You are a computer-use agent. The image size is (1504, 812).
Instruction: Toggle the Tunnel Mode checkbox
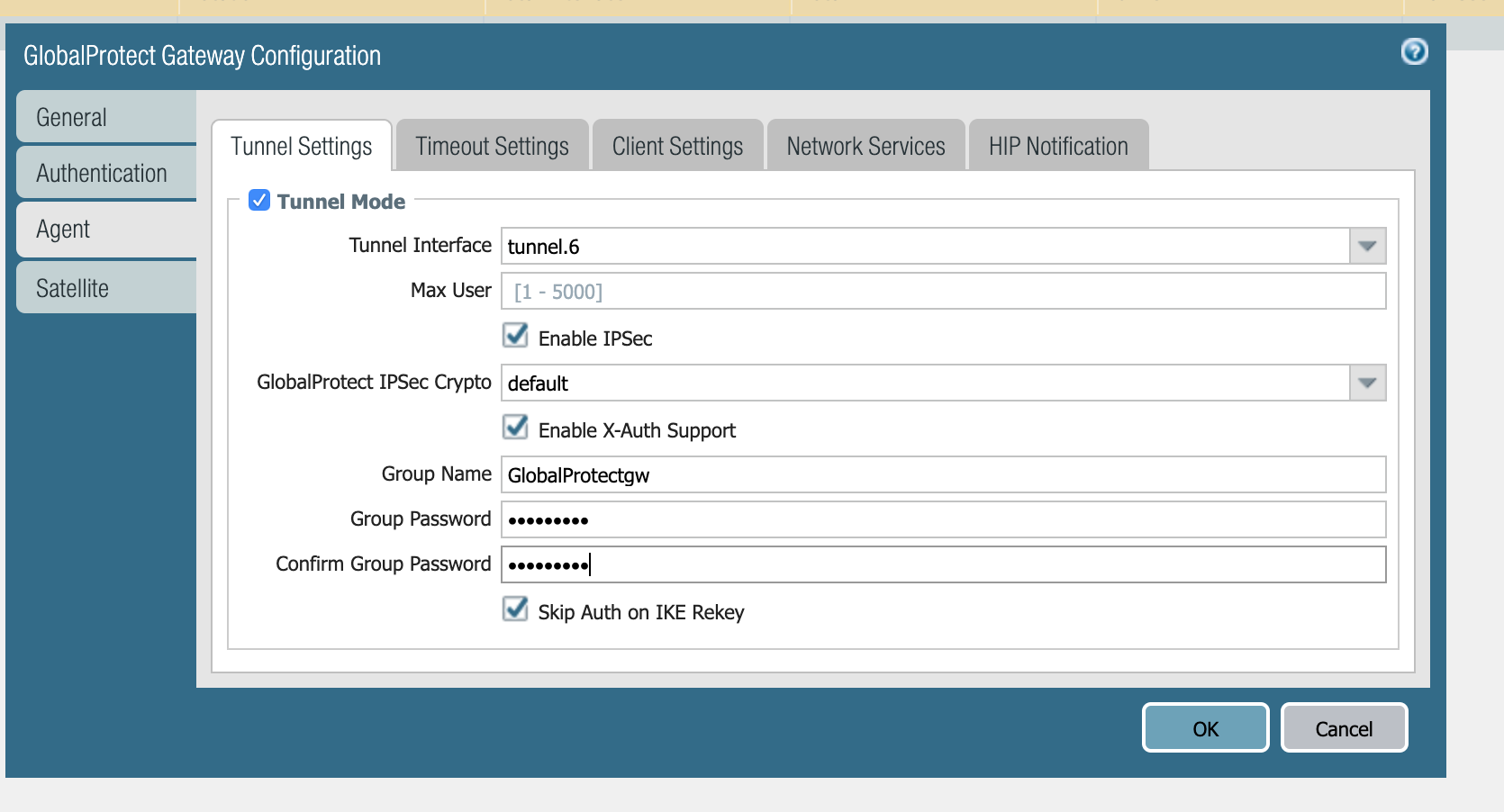tap(259, 201)
